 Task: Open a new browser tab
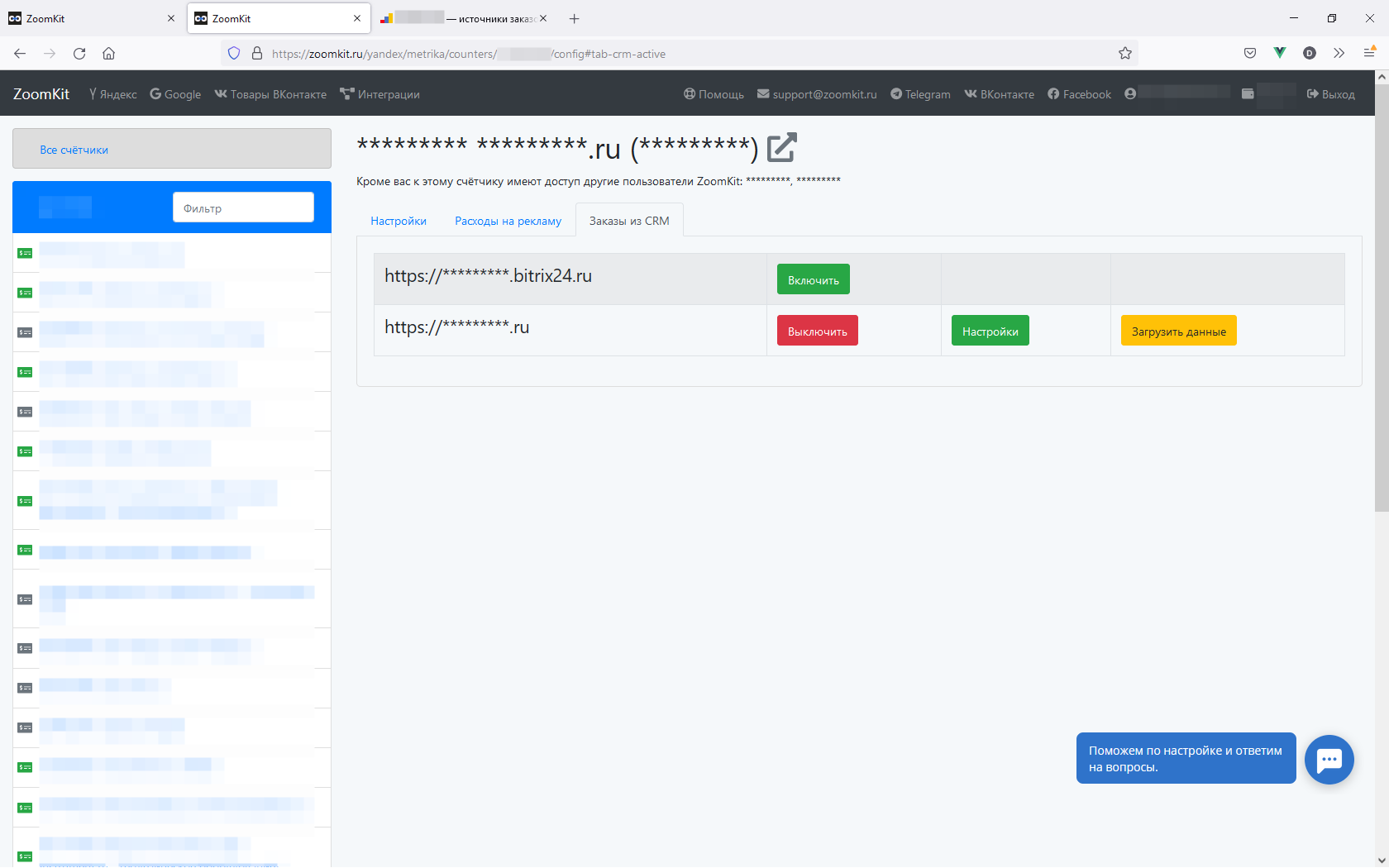[x=575, y=18]
